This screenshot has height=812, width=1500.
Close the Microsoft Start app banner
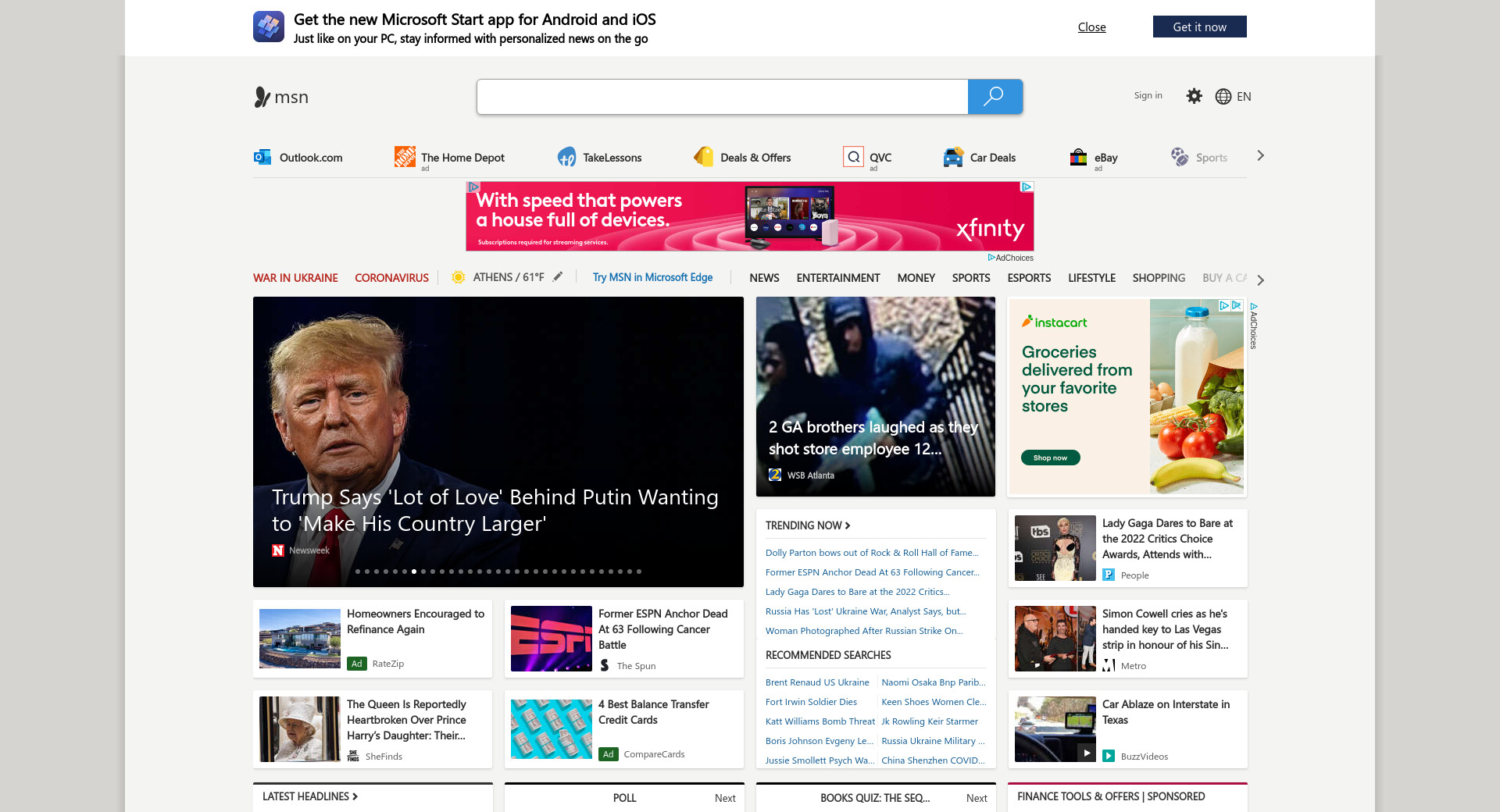click(1091, 27)
